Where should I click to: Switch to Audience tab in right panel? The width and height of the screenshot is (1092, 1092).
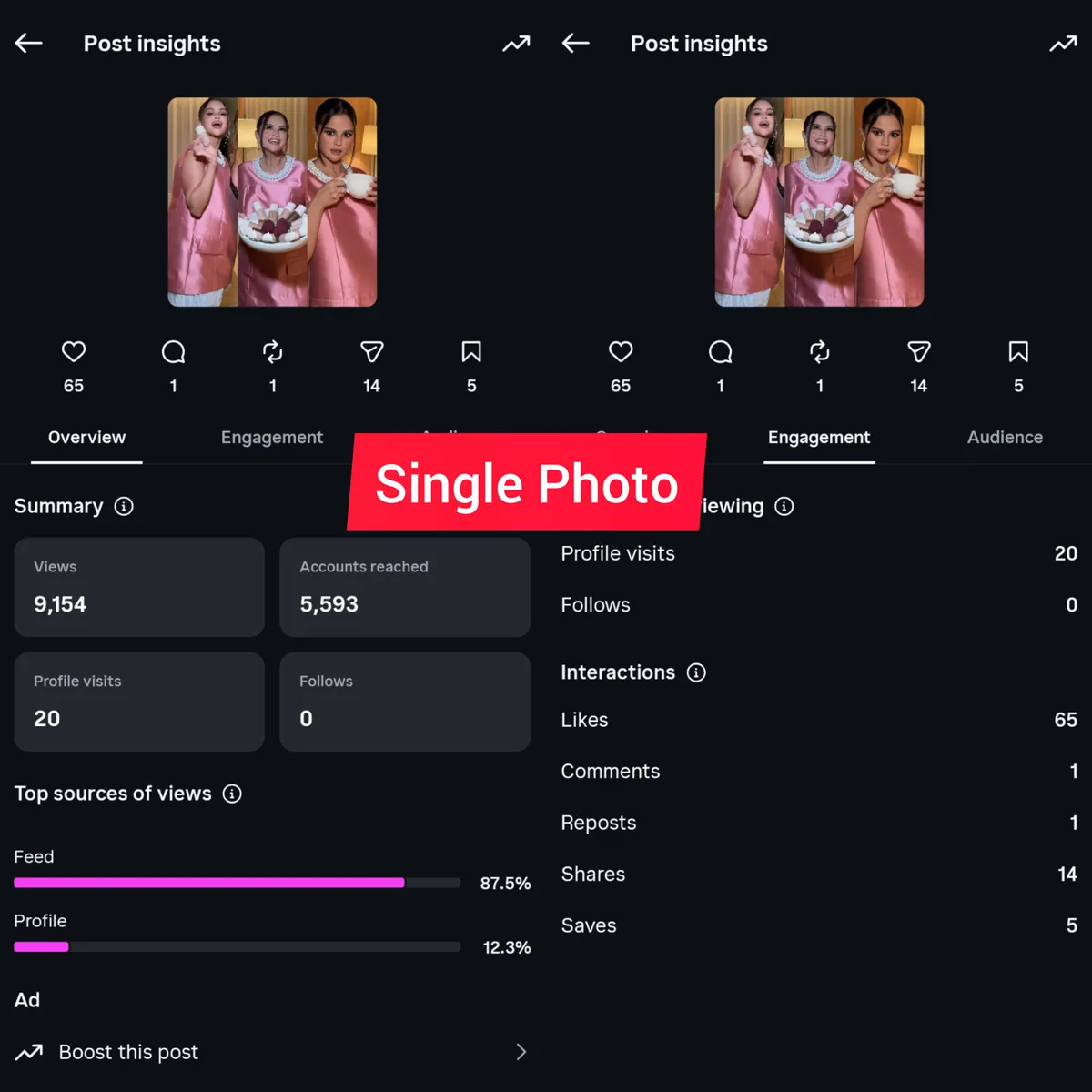tap(1005, 438)
